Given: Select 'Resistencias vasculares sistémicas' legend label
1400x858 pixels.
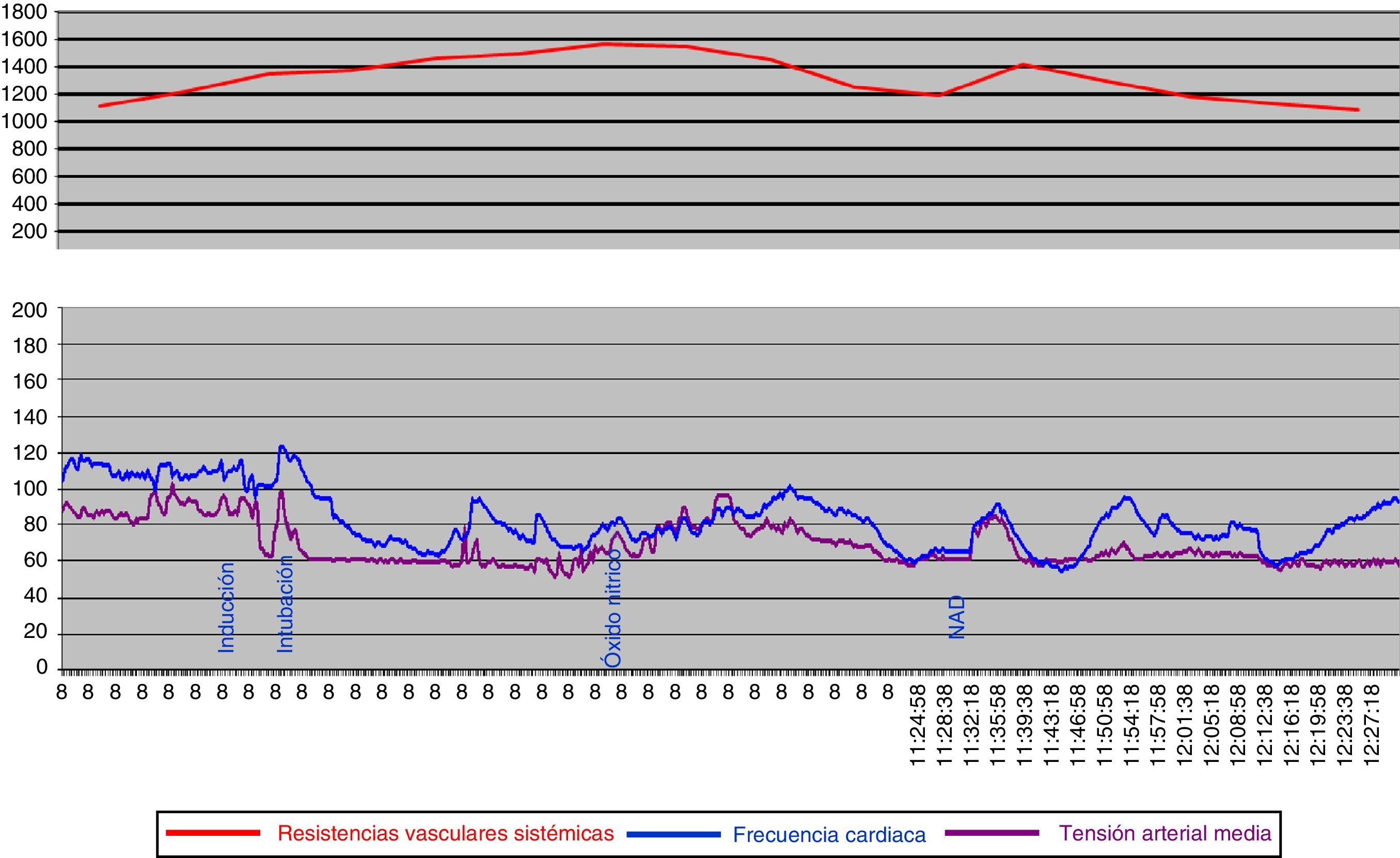Looking at the screenshot, I should pos(446,833).
